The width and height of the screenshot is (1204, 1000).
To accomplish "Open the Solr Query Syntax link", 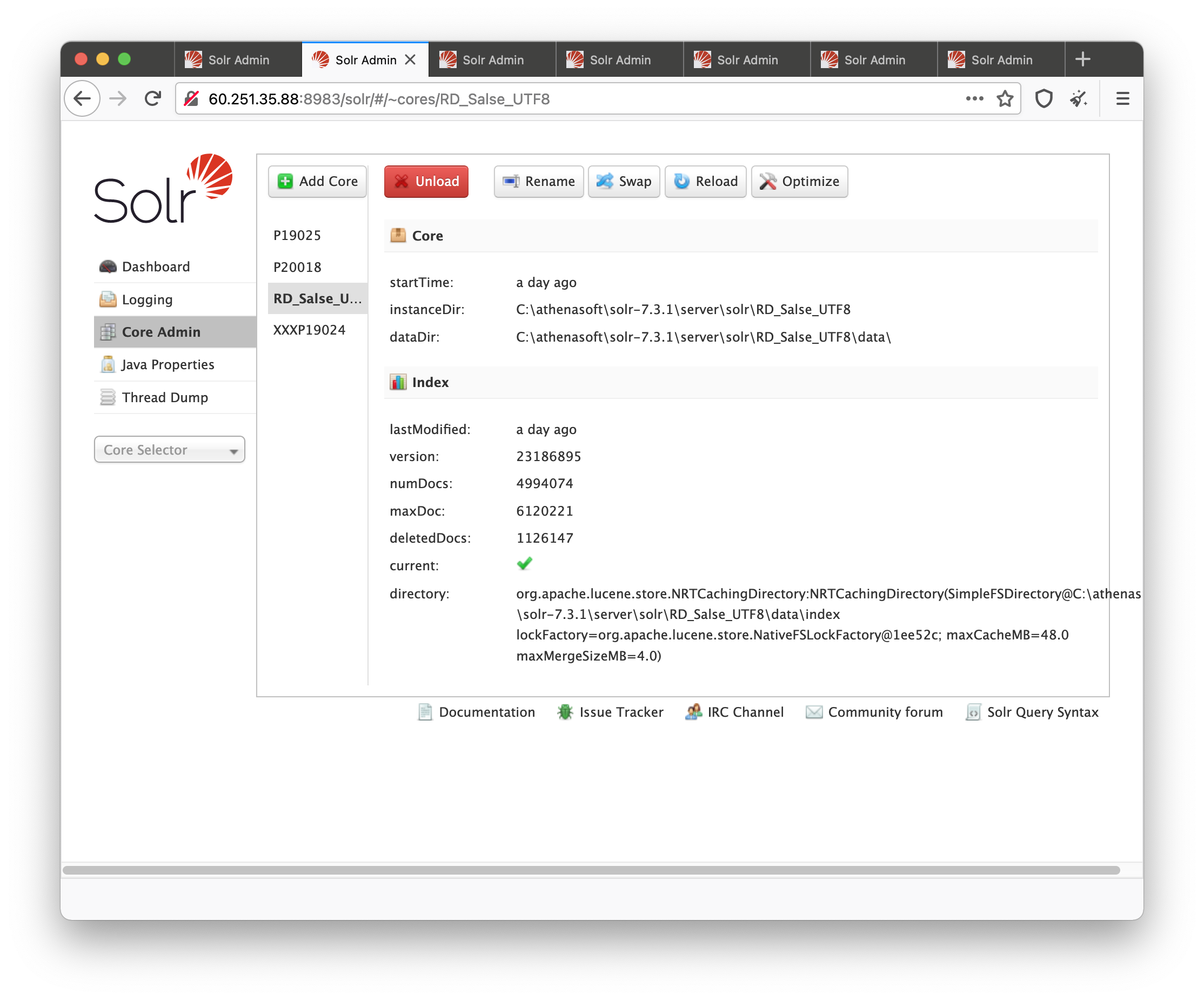I will coord(1032,711).
